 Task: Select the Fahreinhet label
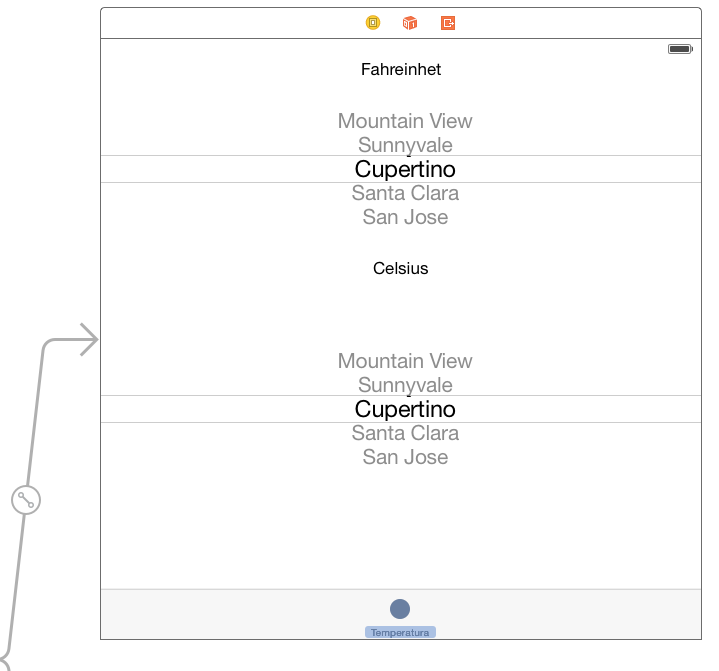coord(401,70)
